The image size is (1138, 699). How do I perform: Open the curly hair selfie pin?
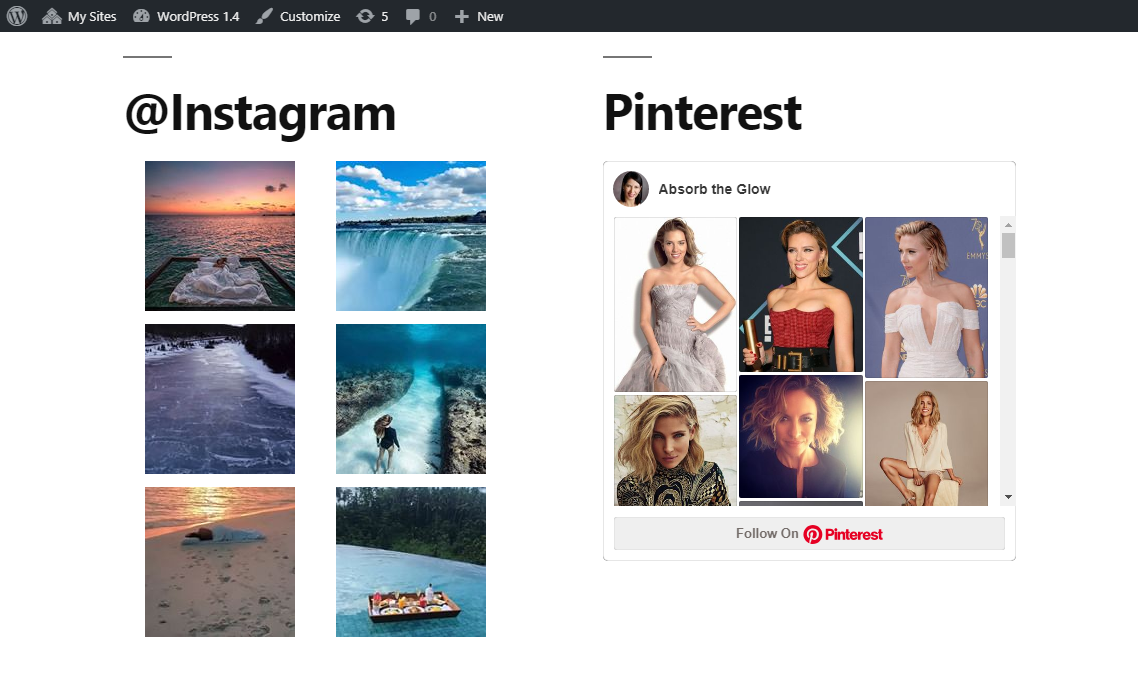pyautogui.click(x=801, y=436)
